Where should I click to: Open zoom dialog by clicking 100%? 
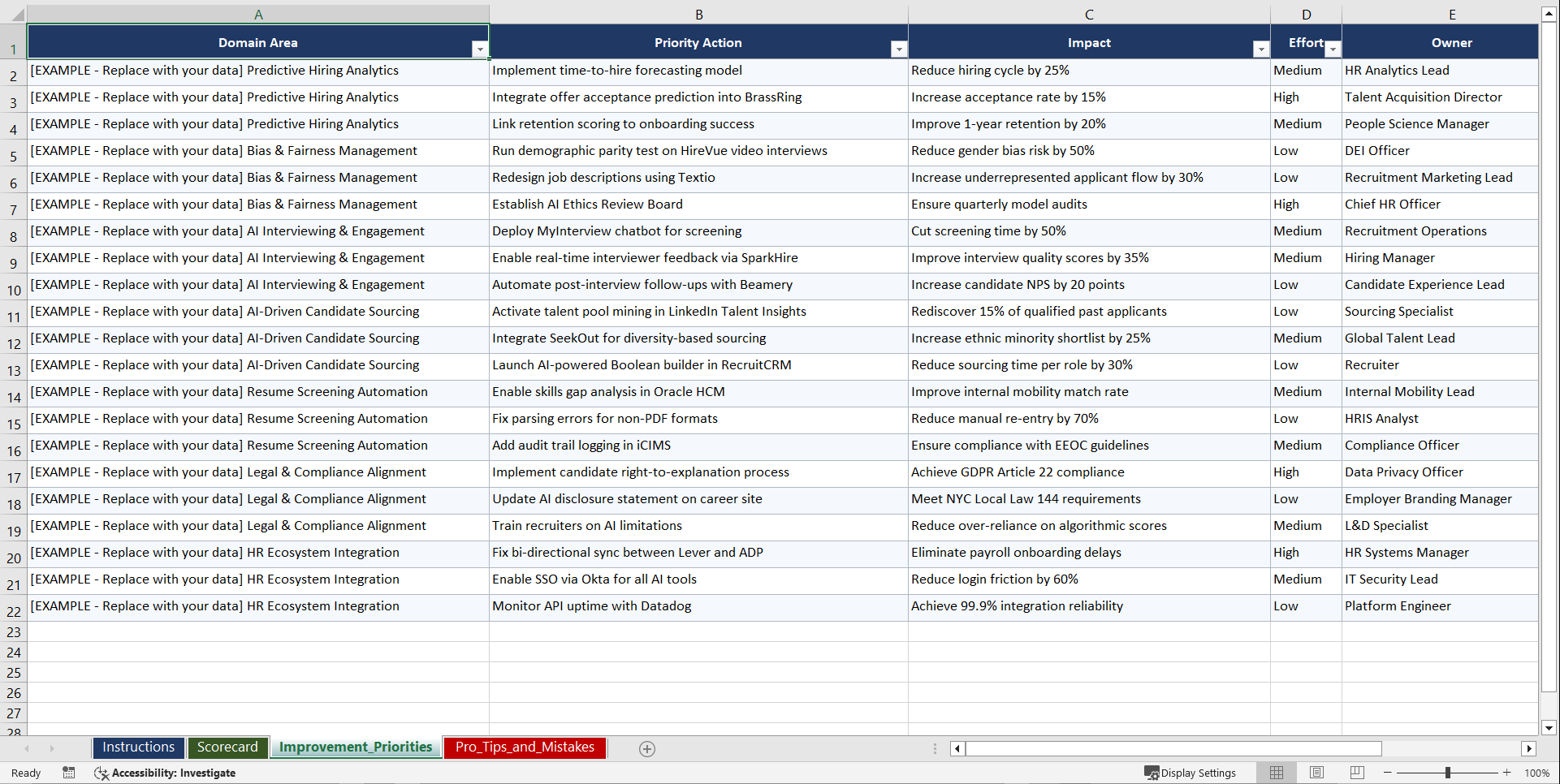[x=1536, y=773]
